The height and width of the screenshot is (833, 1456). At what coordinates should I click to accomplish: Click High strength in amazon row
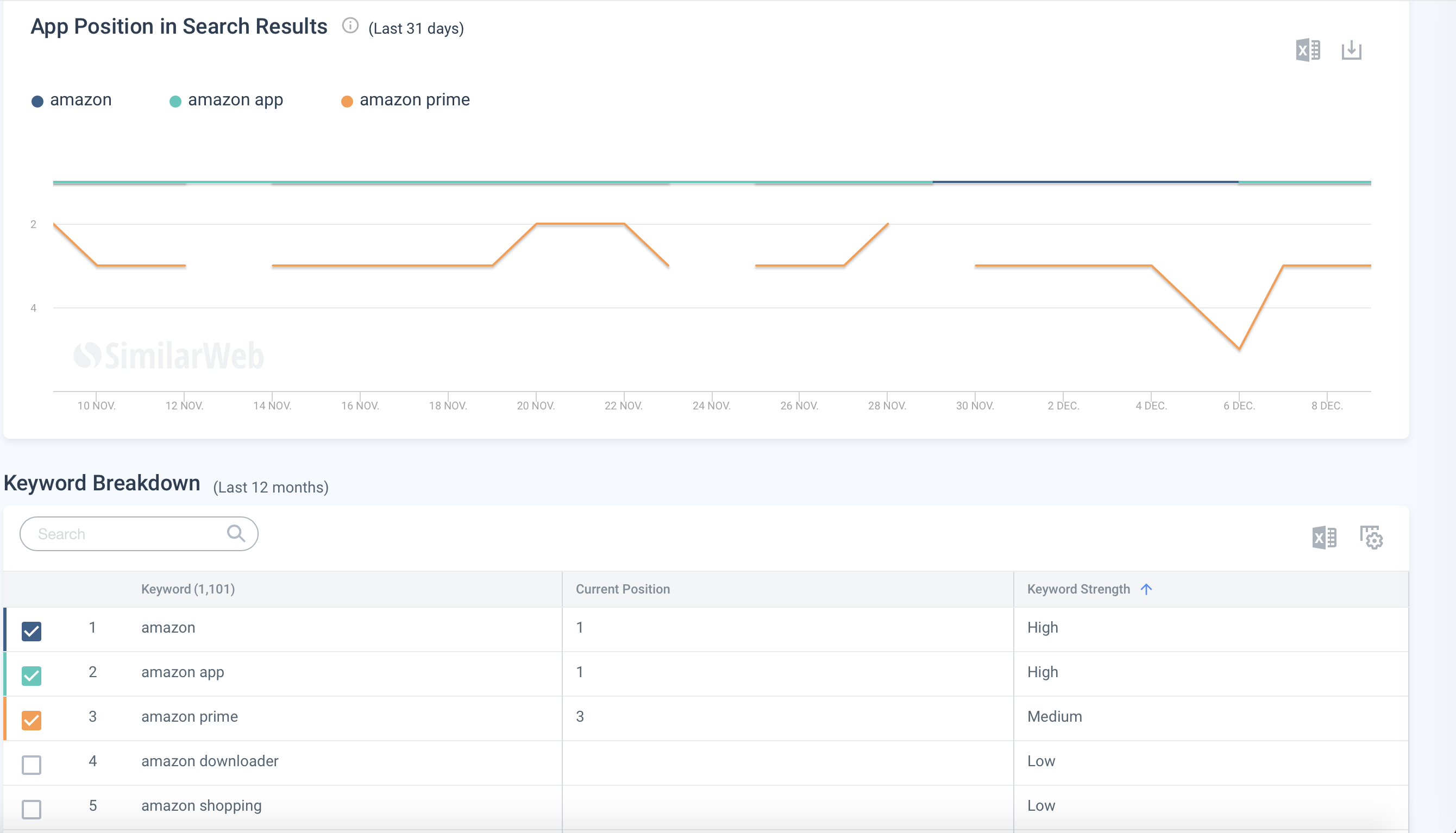tap(1042, 628)
